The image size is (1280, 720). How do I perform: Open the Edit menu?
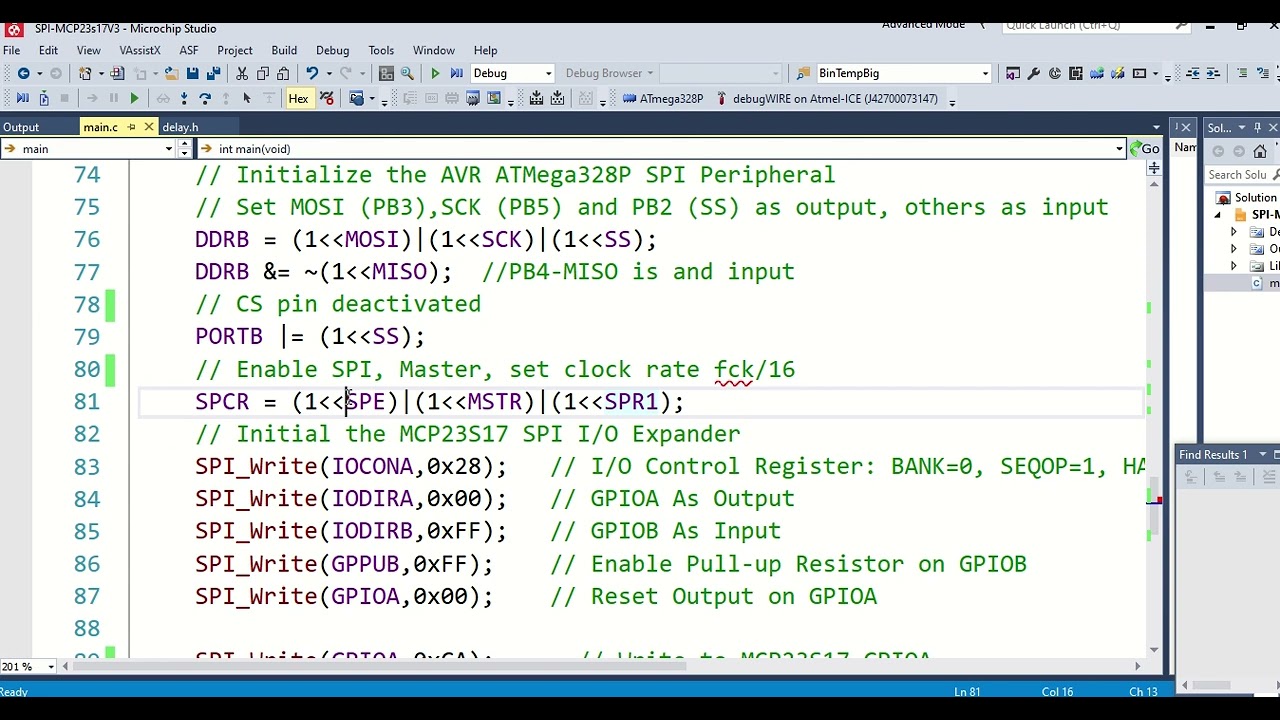48,50
